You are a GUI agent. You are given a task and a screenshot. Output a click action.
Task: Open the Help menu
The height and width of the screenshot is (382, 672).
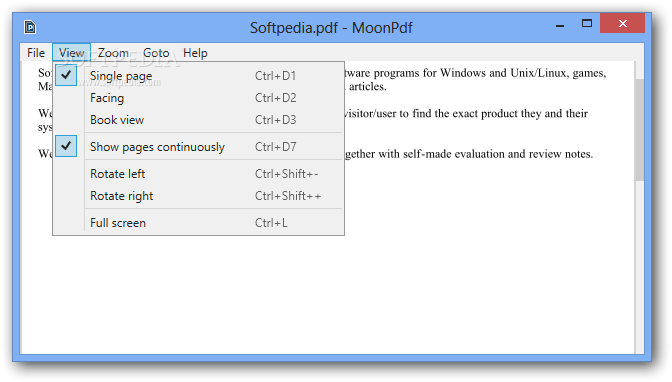click(x=195, y=53)
